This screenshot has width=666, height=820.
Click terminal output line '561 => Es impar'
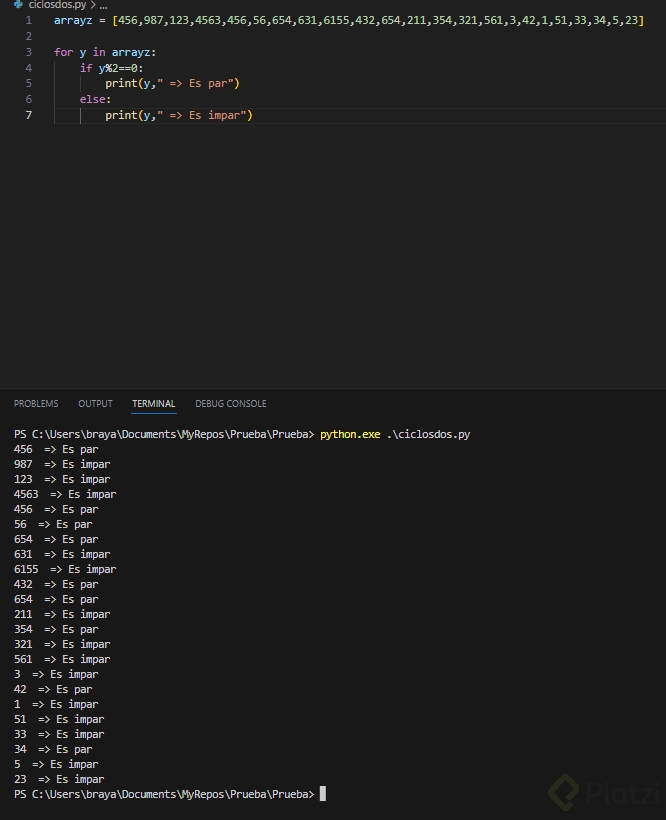click(x=62, y=659)
